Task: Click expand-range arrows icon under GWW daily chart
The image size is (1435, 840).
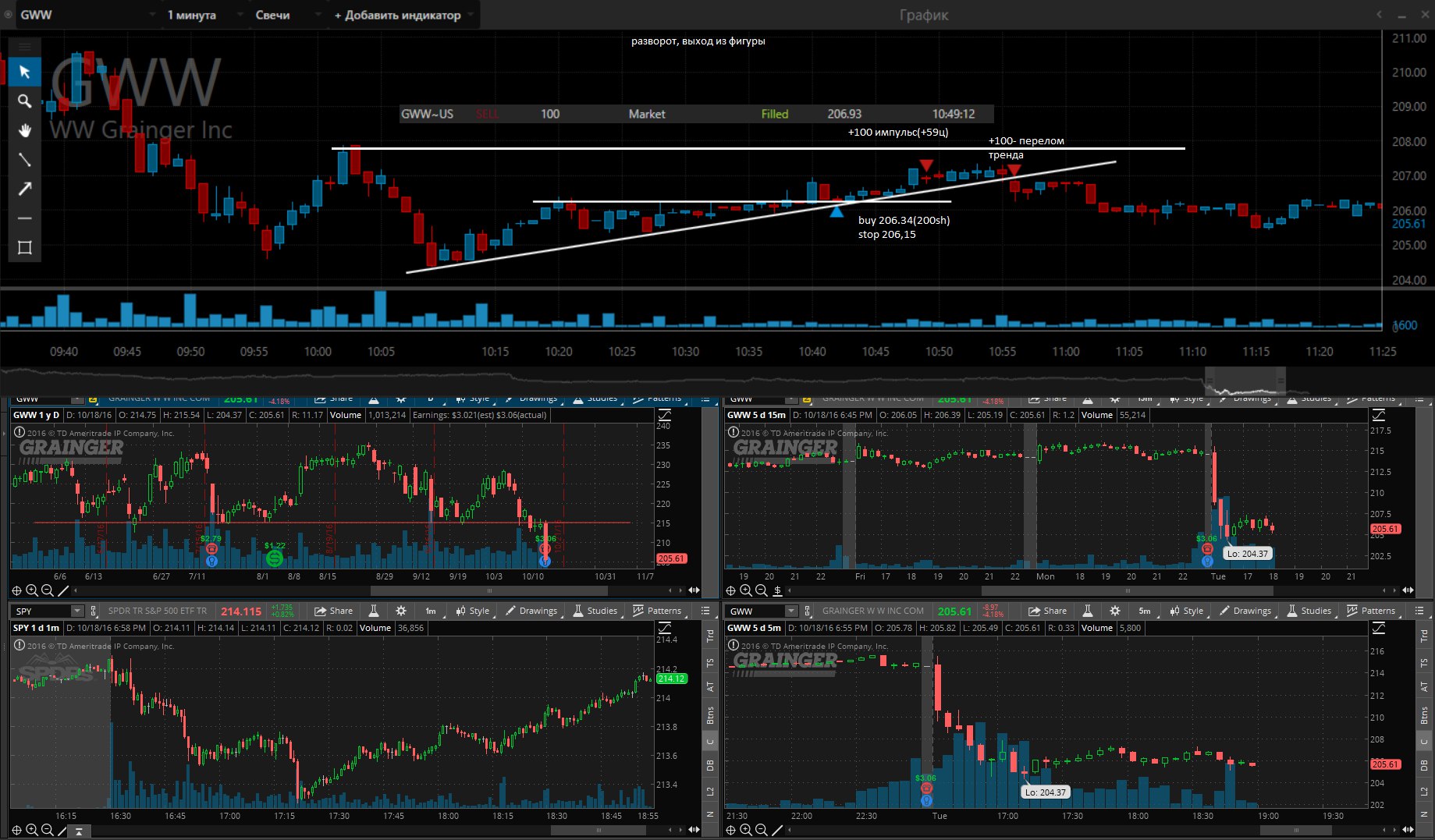Action: click(x=694, y=590)
